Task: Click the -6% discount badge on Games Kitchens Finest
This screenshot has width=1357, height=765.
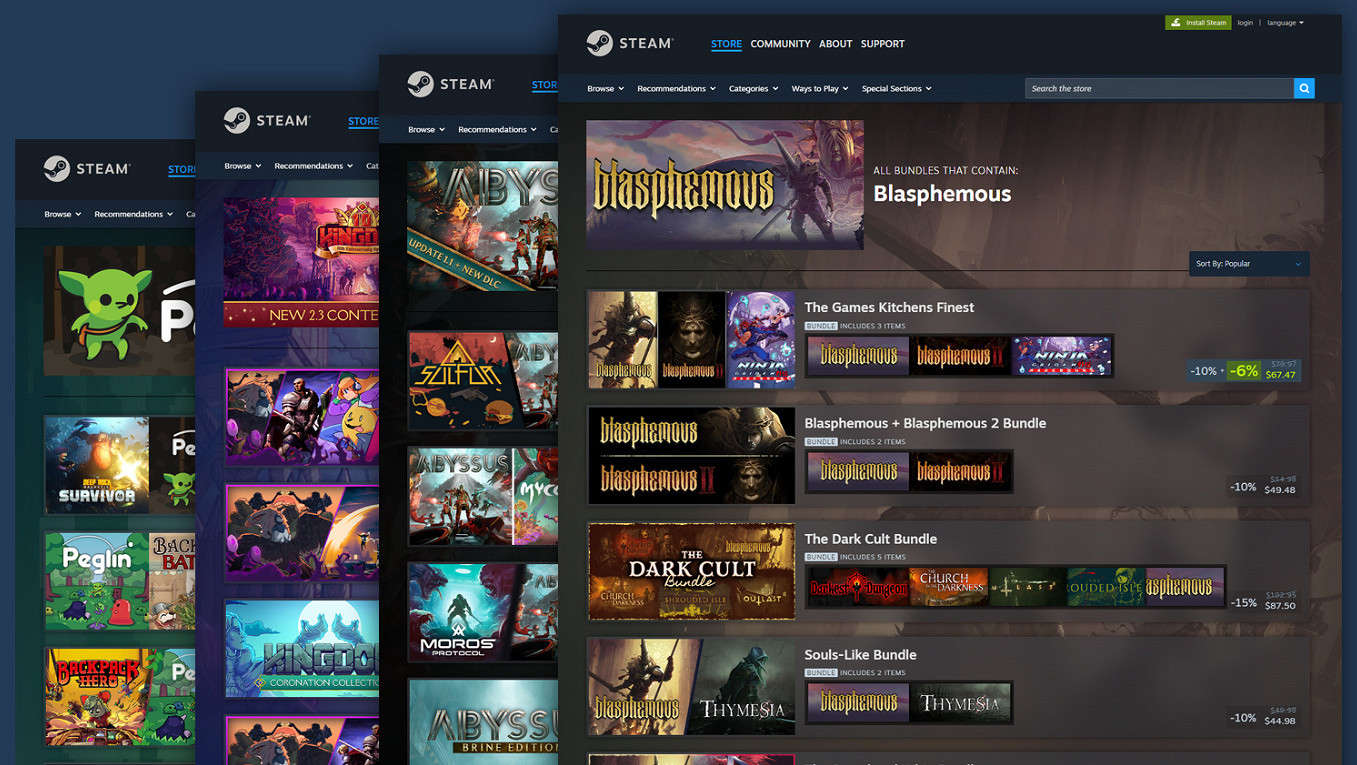Action: (x=1244, y=370)
